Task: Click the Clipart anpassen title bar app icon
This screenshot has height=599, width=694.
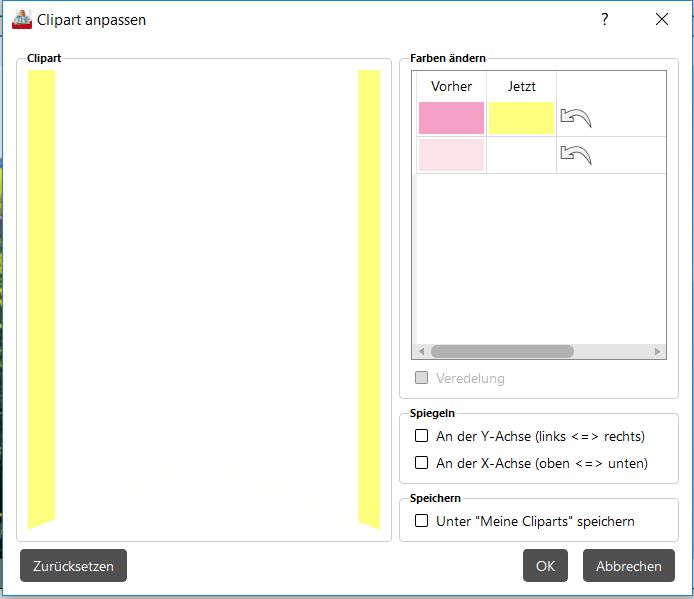Action: [x=21, y=19]
